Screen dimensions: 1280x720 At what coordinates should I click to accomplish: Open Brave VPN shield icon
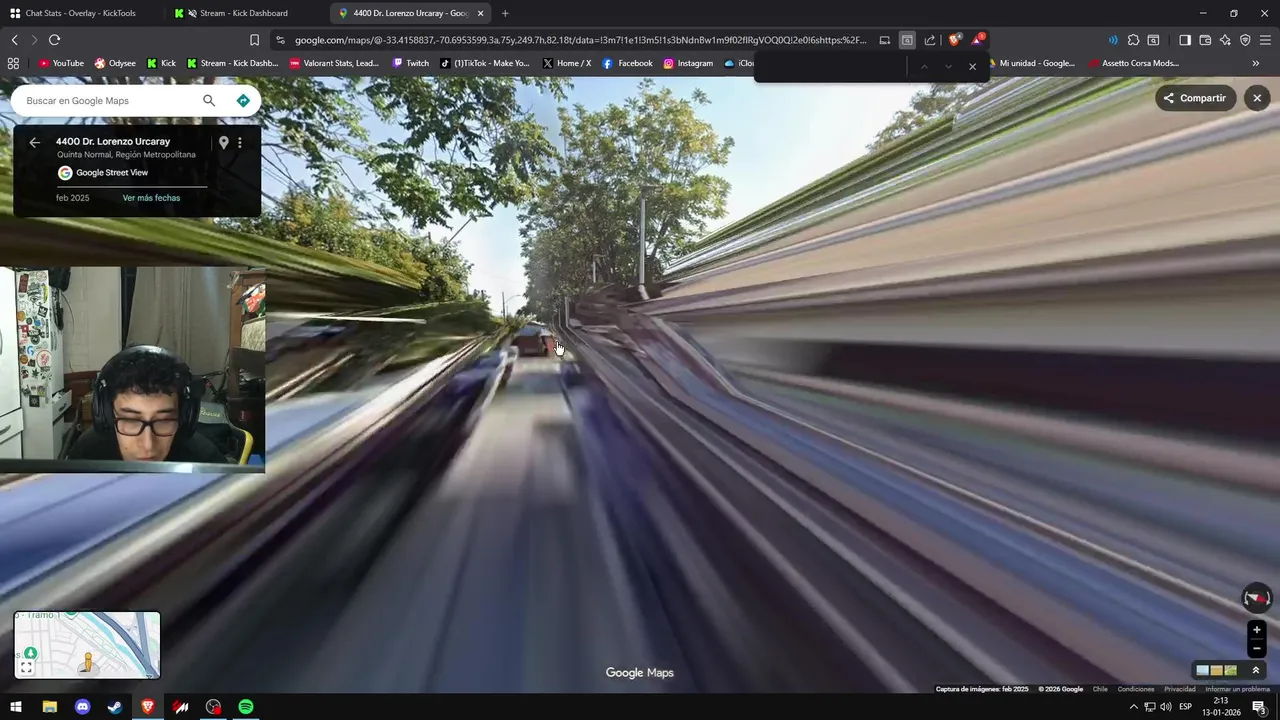pyautogui.click(x=1245, y=40)
